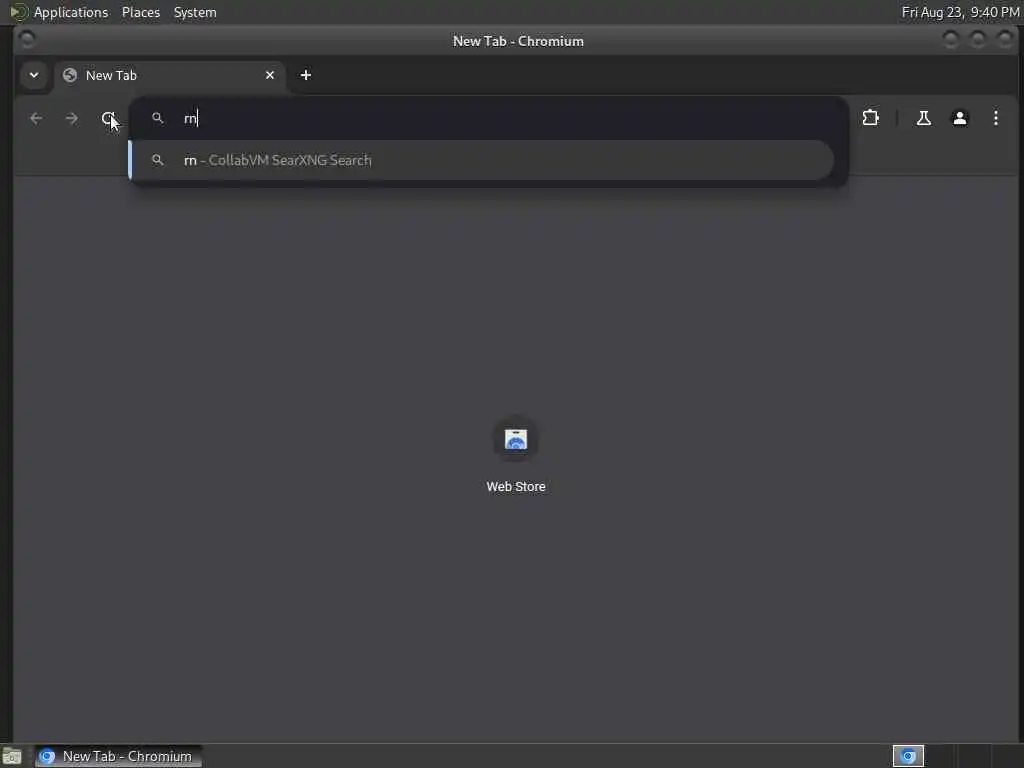Click the search magnifier in address bar
Viewport: 1024px width, 768px height.
[157, 118]
